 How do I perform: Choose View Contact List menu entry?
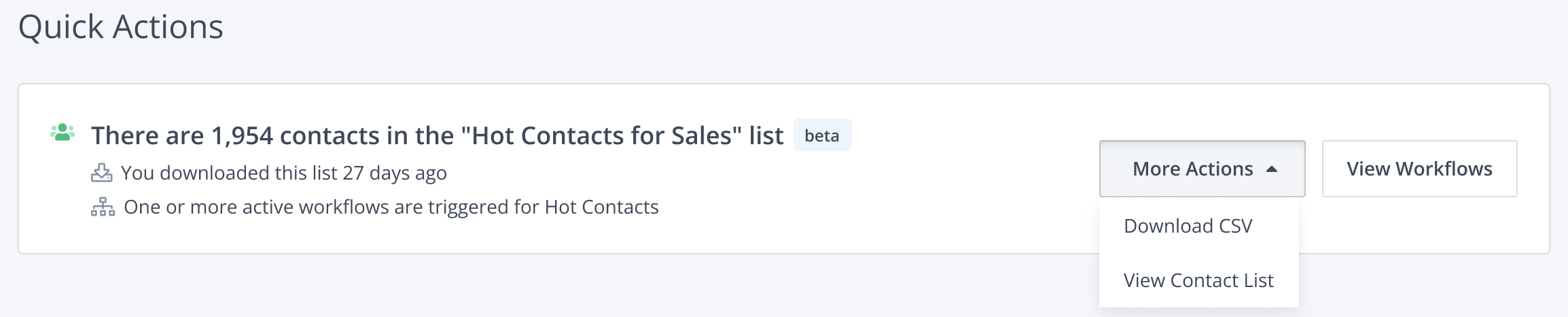(1198, 280)
